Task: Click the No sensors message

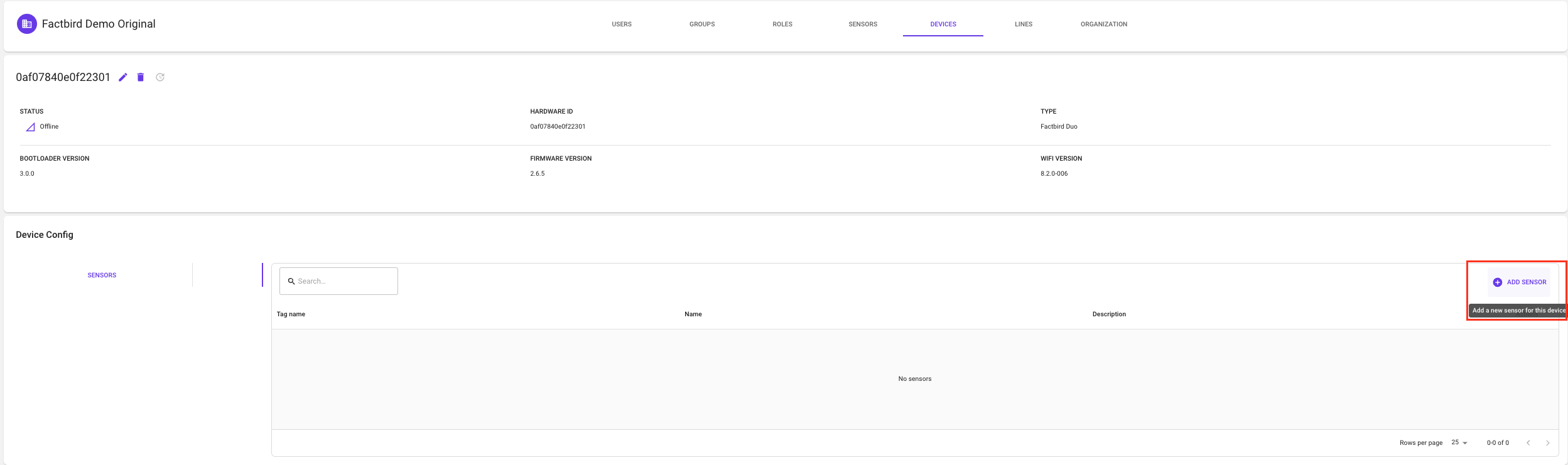Action: coord(915,378)
